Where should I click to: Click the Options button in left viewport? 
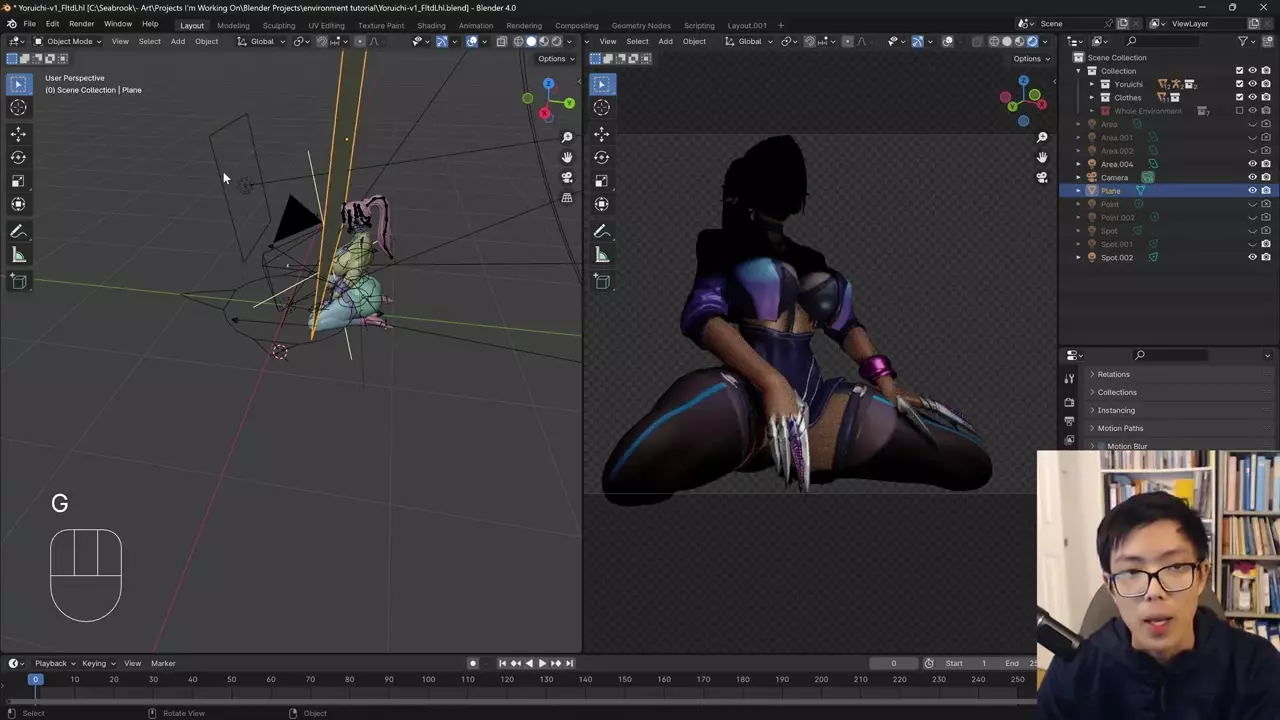click(x=555, y=58)
